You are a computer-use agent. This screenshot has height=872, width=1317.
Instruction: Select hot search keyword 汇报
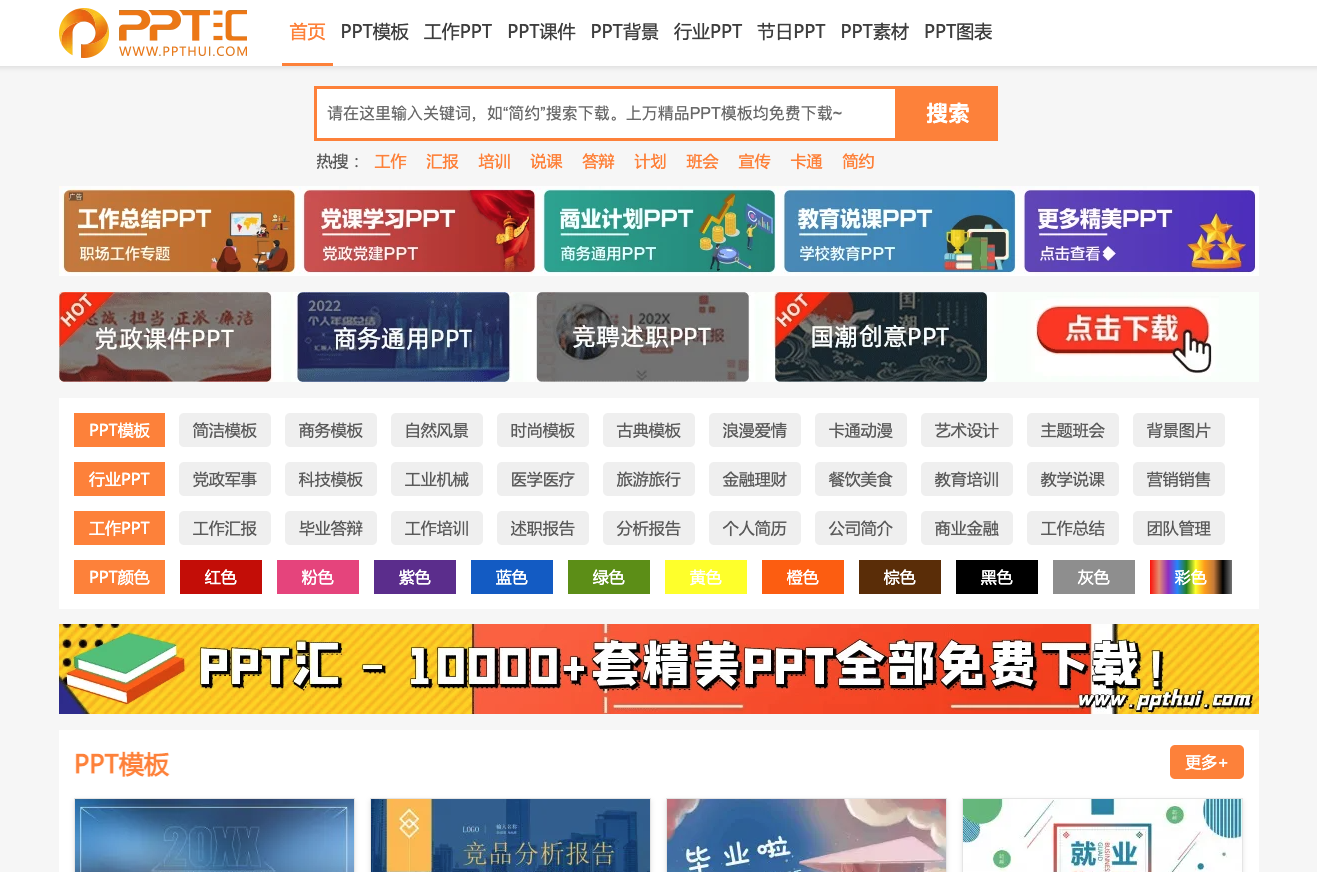443,162
